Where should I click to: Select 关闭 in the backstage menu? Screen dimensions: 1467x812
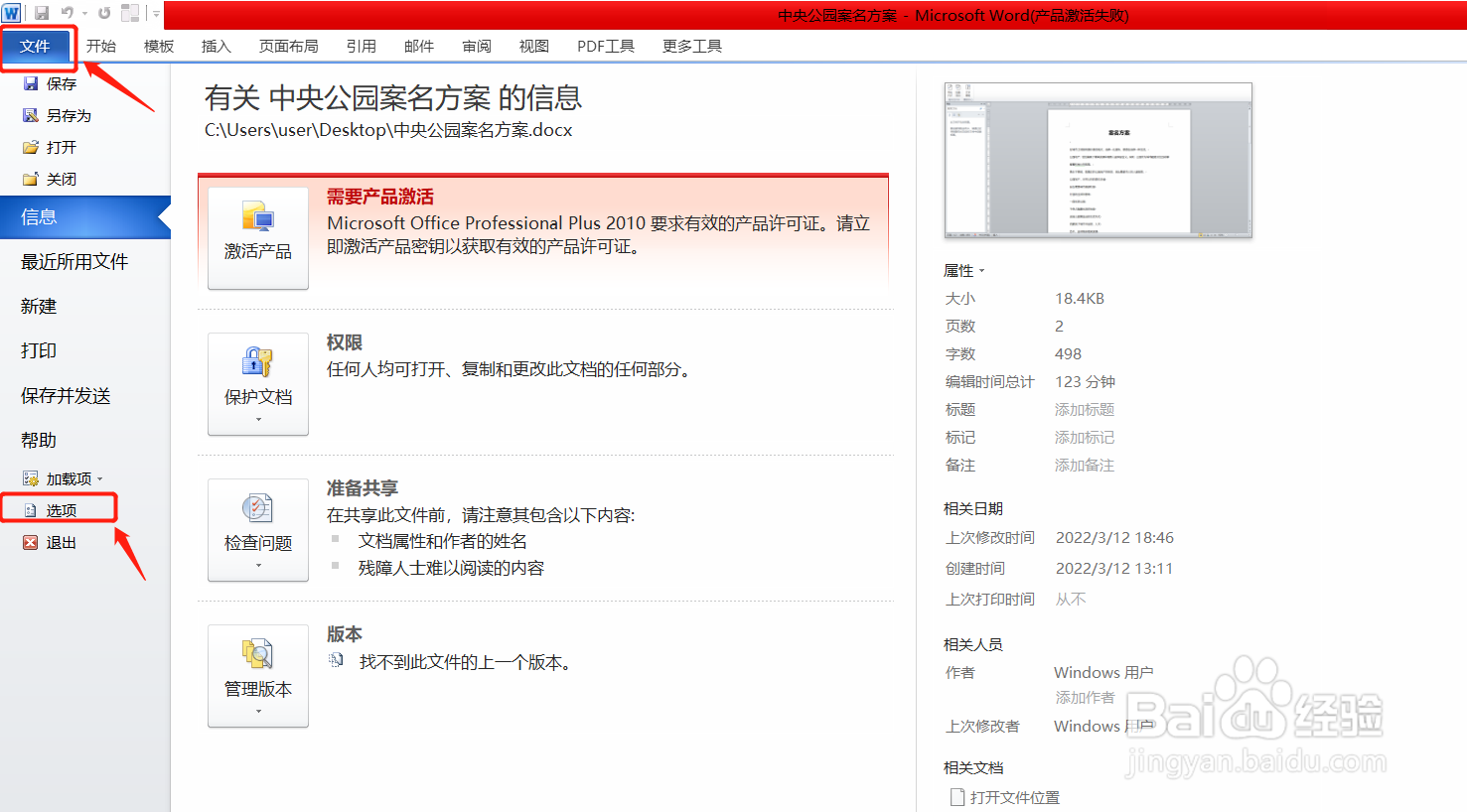coord(62,179)
